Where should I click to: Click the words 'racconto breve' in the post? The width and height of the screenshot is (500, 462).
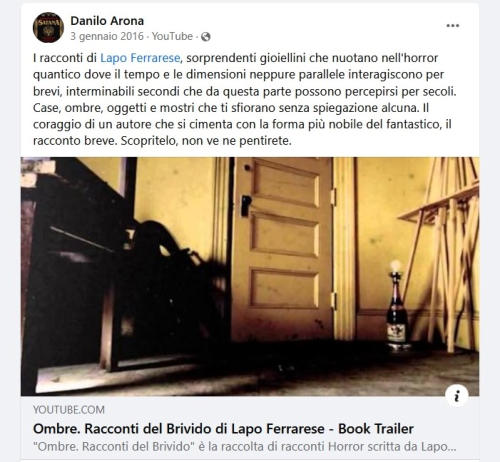tap(74, 141)
